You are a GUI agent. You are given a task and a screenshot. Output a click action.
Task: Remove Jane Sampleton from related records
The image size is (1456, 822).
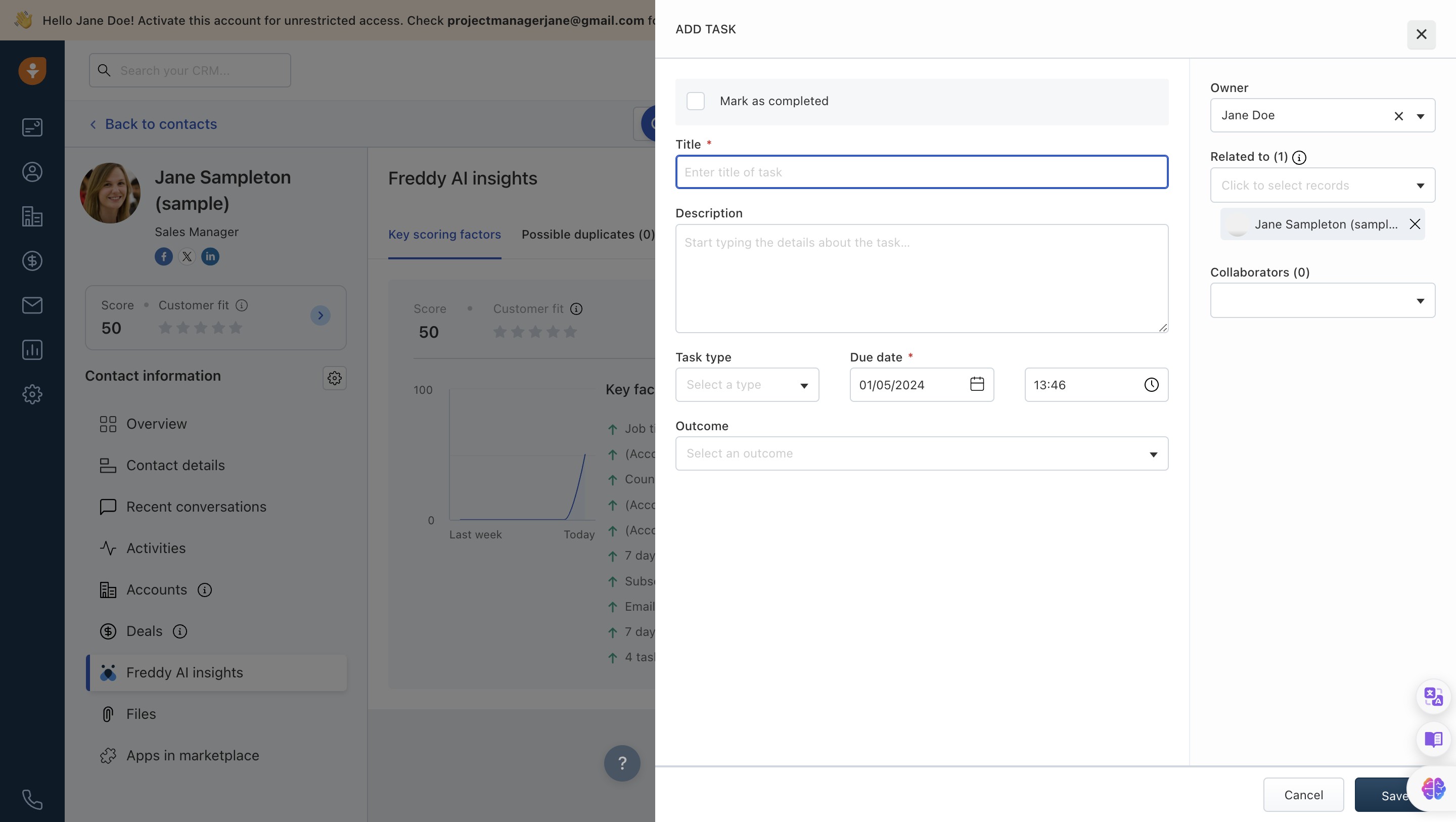1414,224
